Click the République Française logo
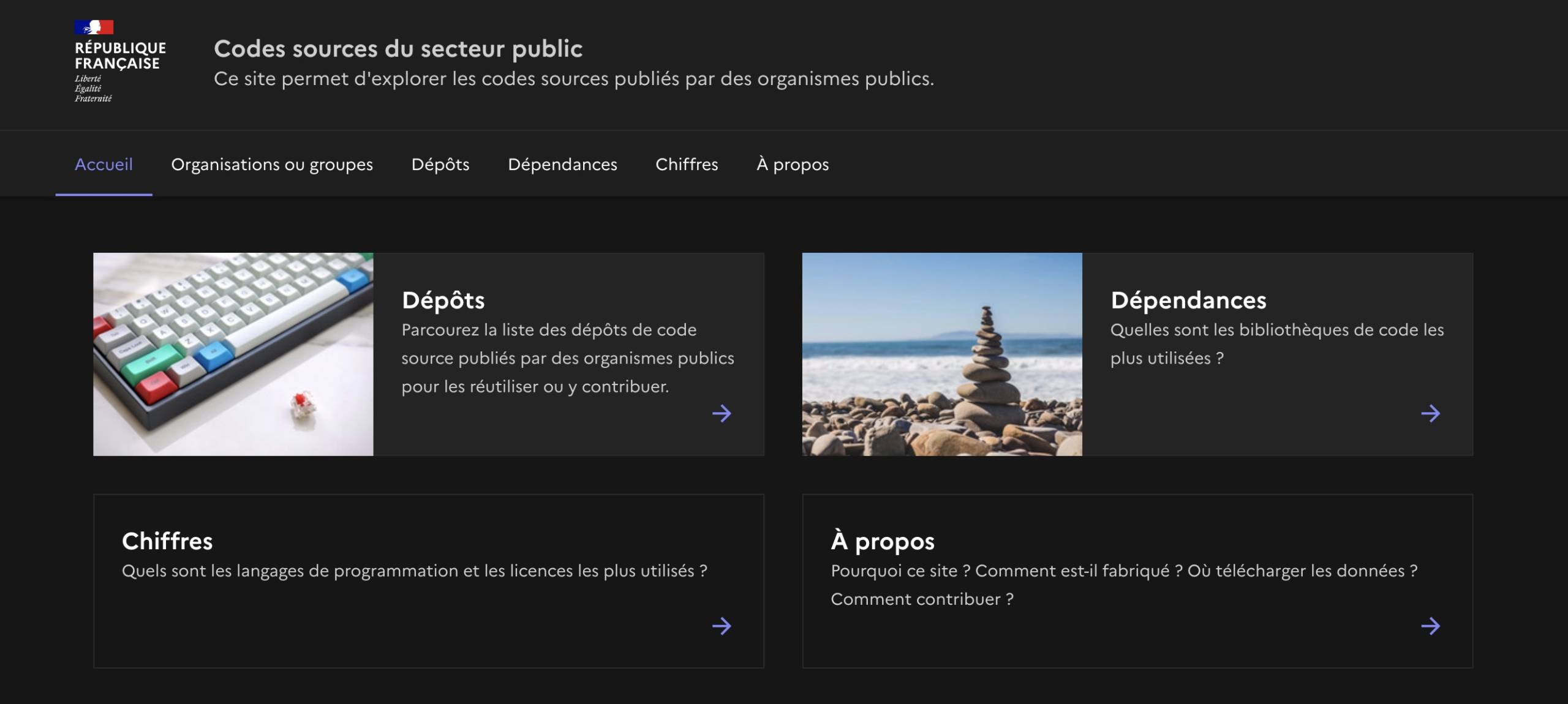The image size is (1568, 704). coord(120,56)
